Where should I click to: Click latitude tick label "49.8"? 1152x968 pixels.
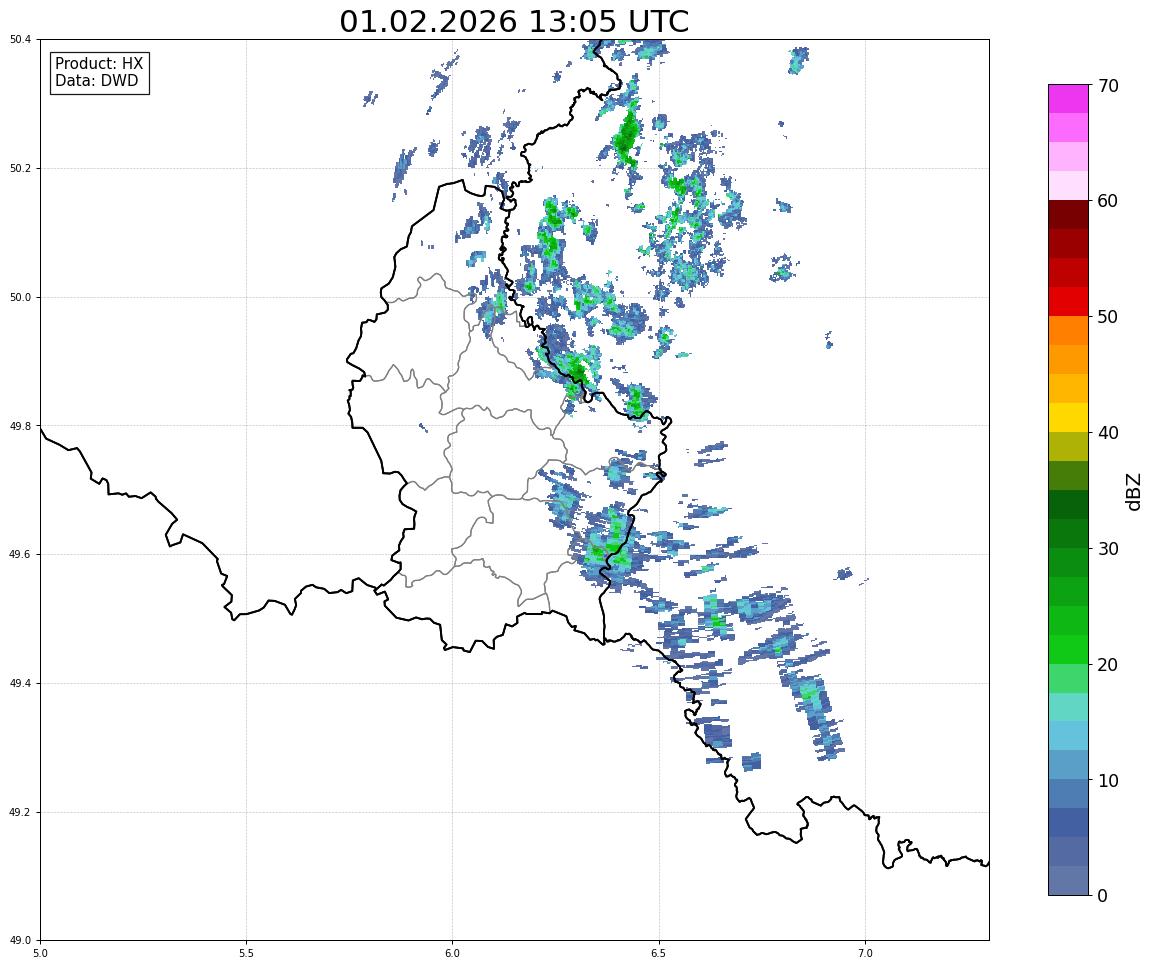20,426
